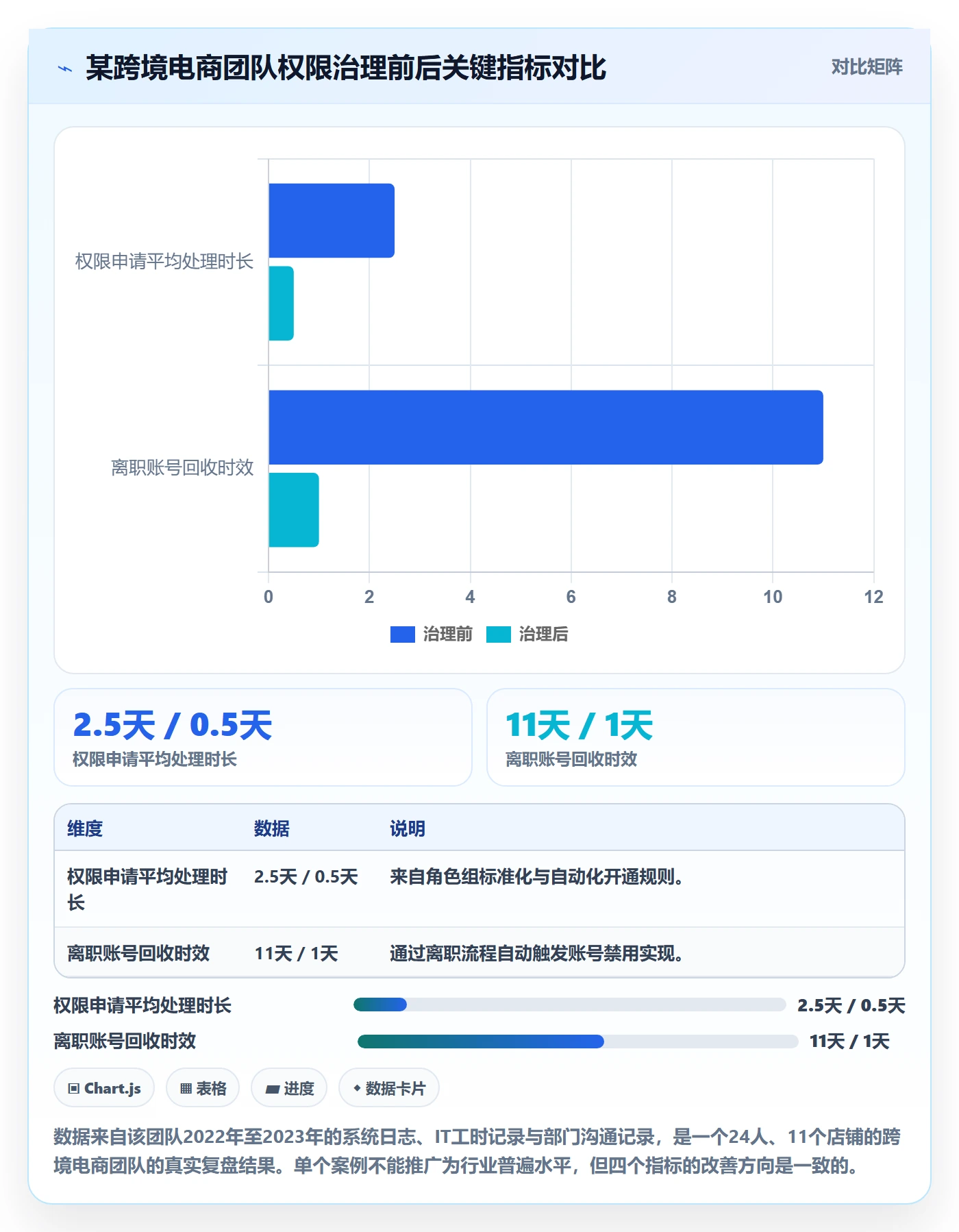The height and width of the screenshot is (1232, 959).
Task: Click the x-axis tick labeled 12
Action: point(873,597)
